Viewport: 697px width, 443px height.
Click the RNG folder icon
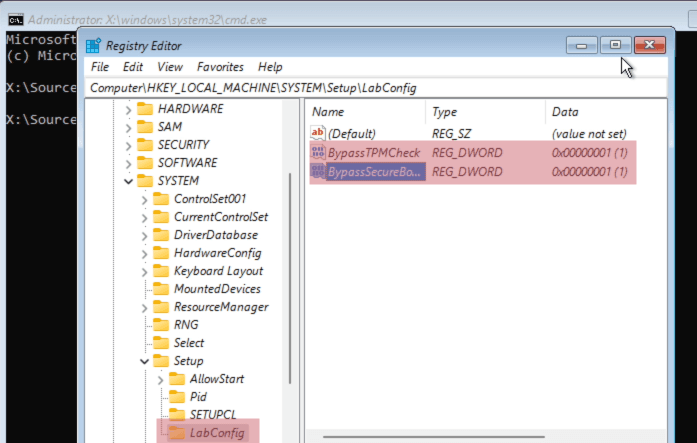[161, 325]
